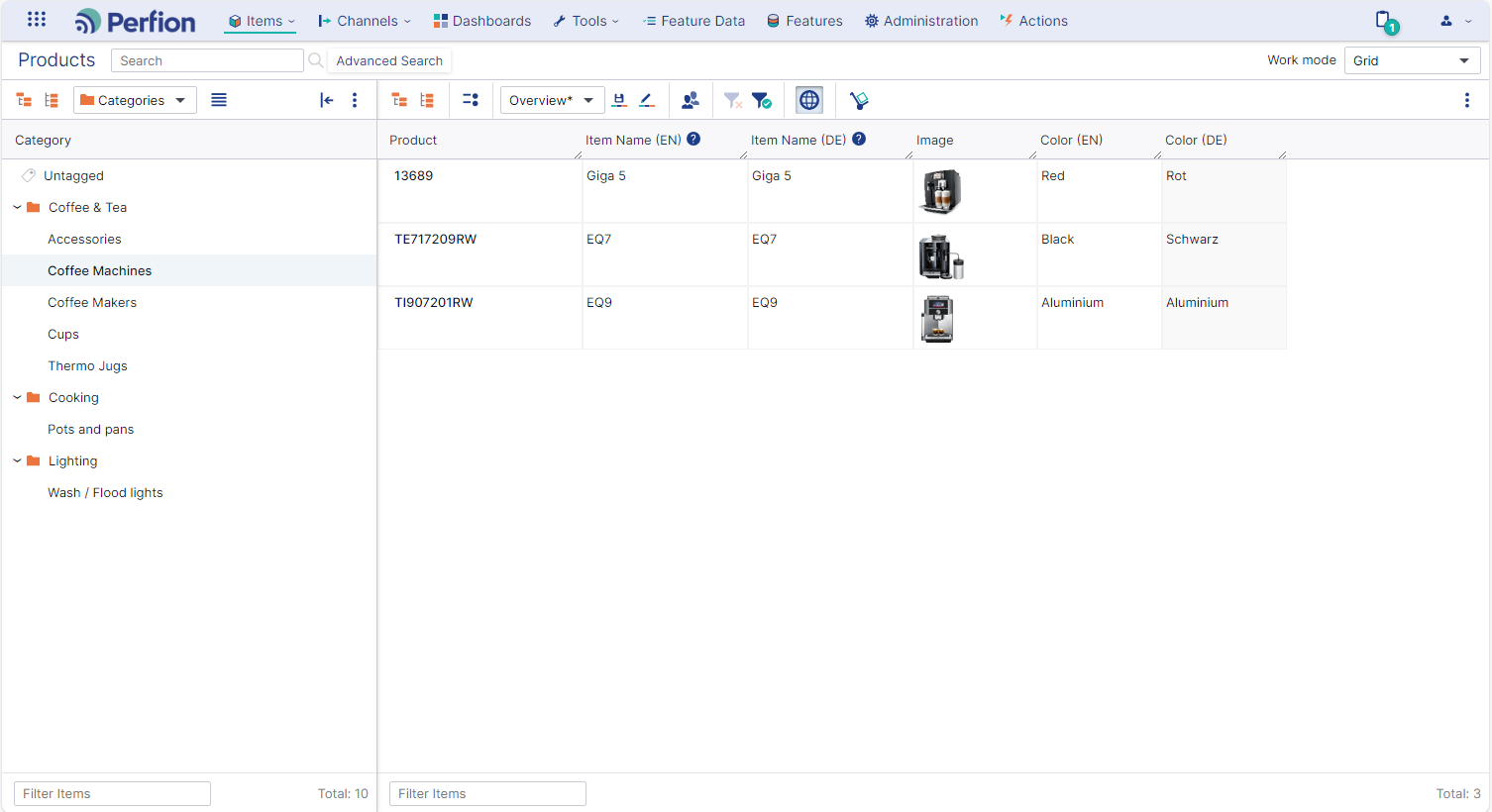Save the current view layout
The width and height of the screenshot is (1492, 812).
click(x=619, y=100)
